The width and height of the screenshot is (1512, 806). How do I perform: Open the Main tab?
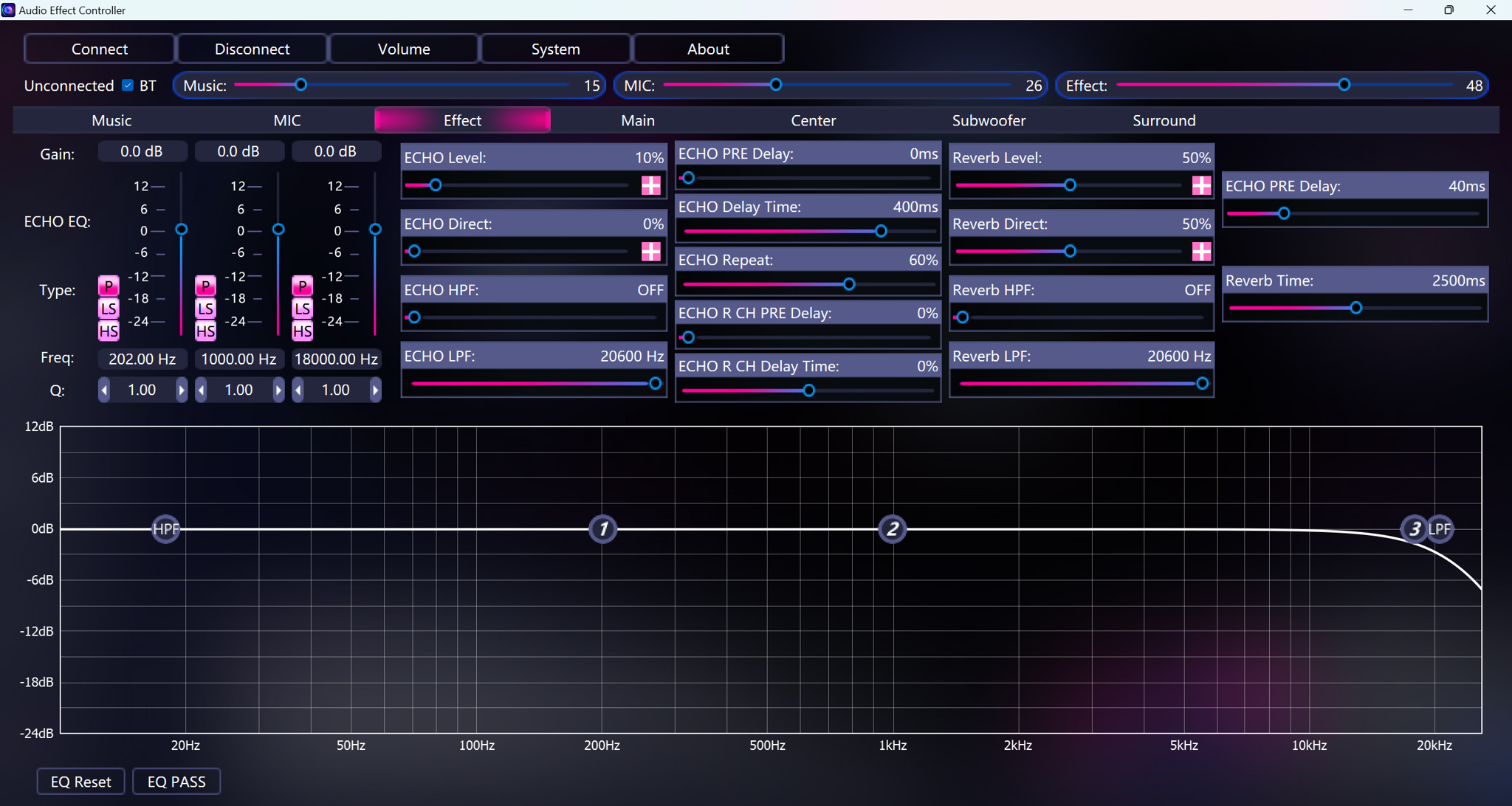(638, 120)
